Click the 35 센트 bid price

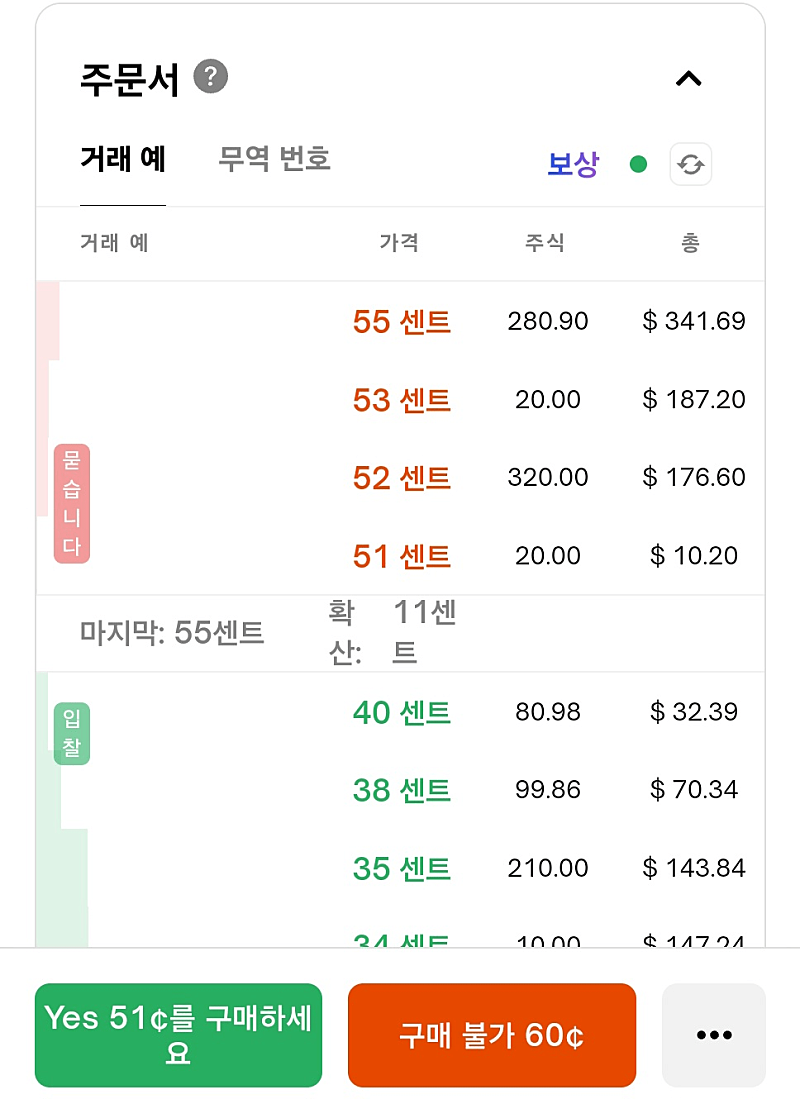click(402, 869)
